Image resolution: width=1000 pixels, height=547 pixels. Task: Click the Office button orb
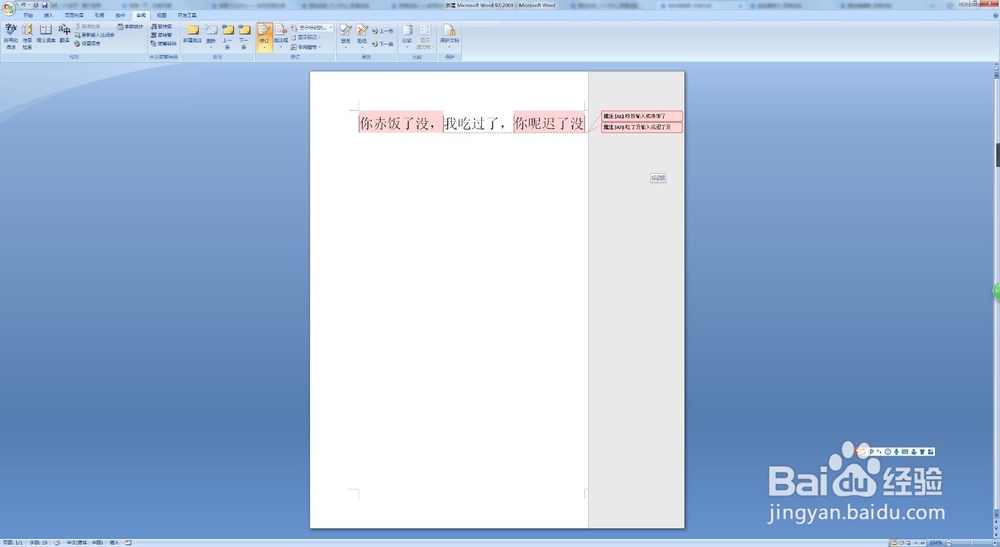pos(8,9)
